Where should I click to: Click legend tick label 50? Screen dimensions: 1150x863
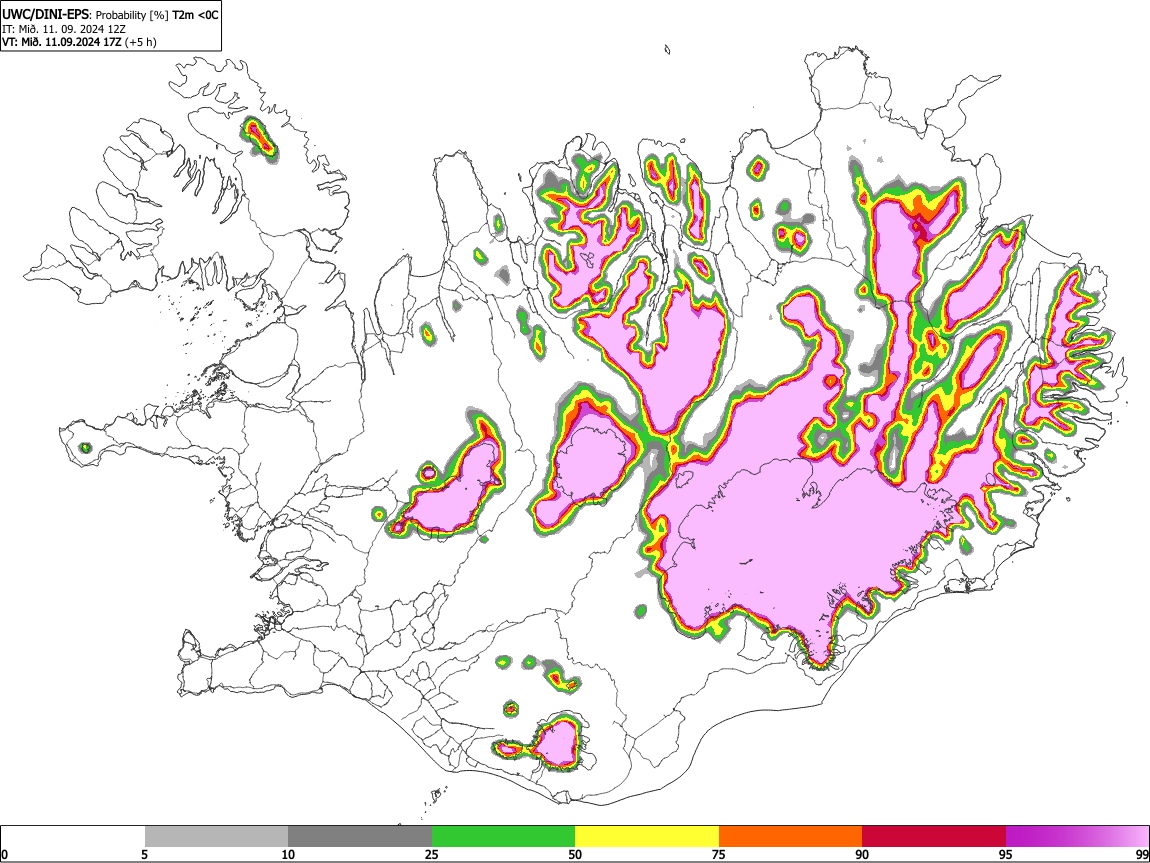pos(575,854)
